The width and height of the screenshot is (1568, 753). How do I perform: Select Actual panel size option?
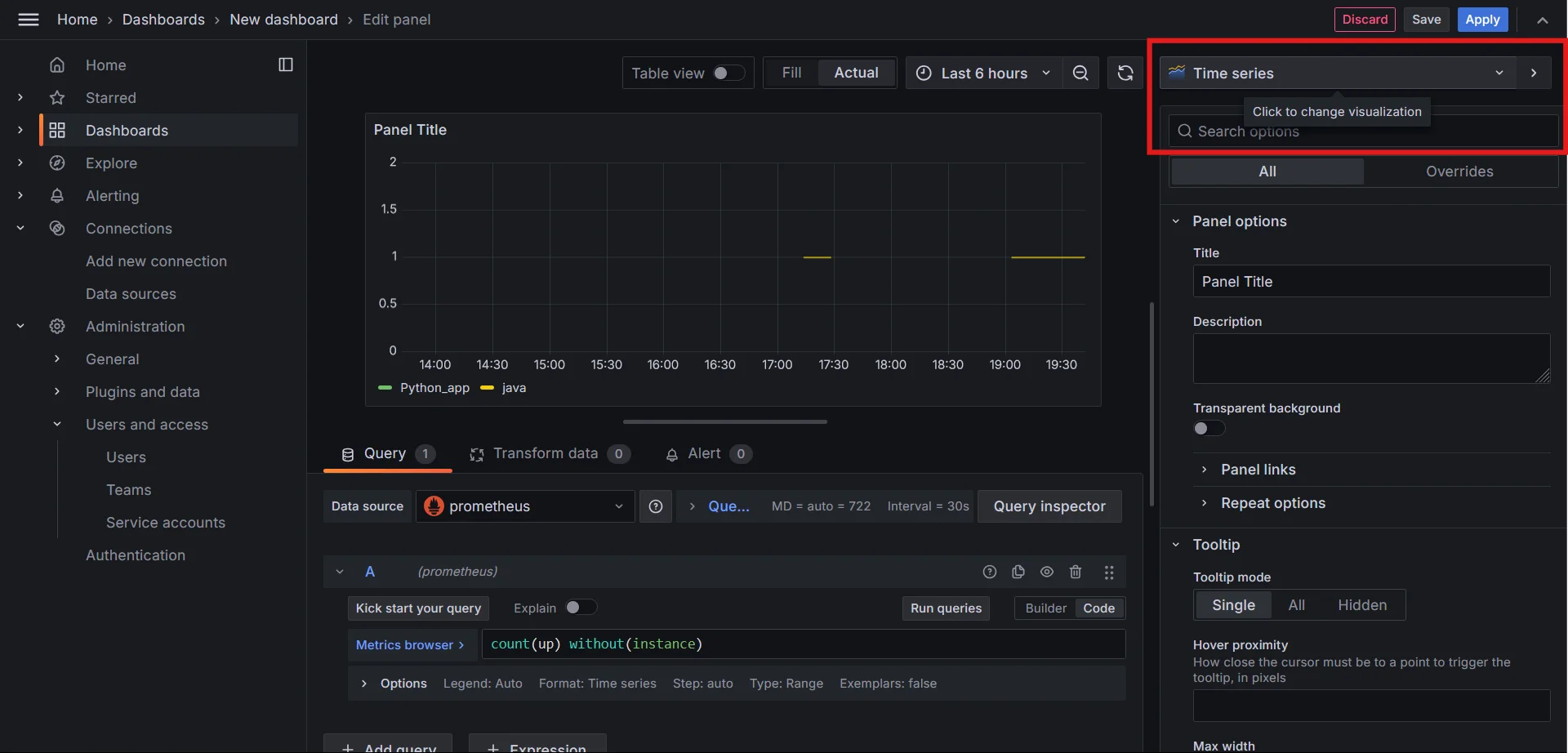click(x=856, y=73)
